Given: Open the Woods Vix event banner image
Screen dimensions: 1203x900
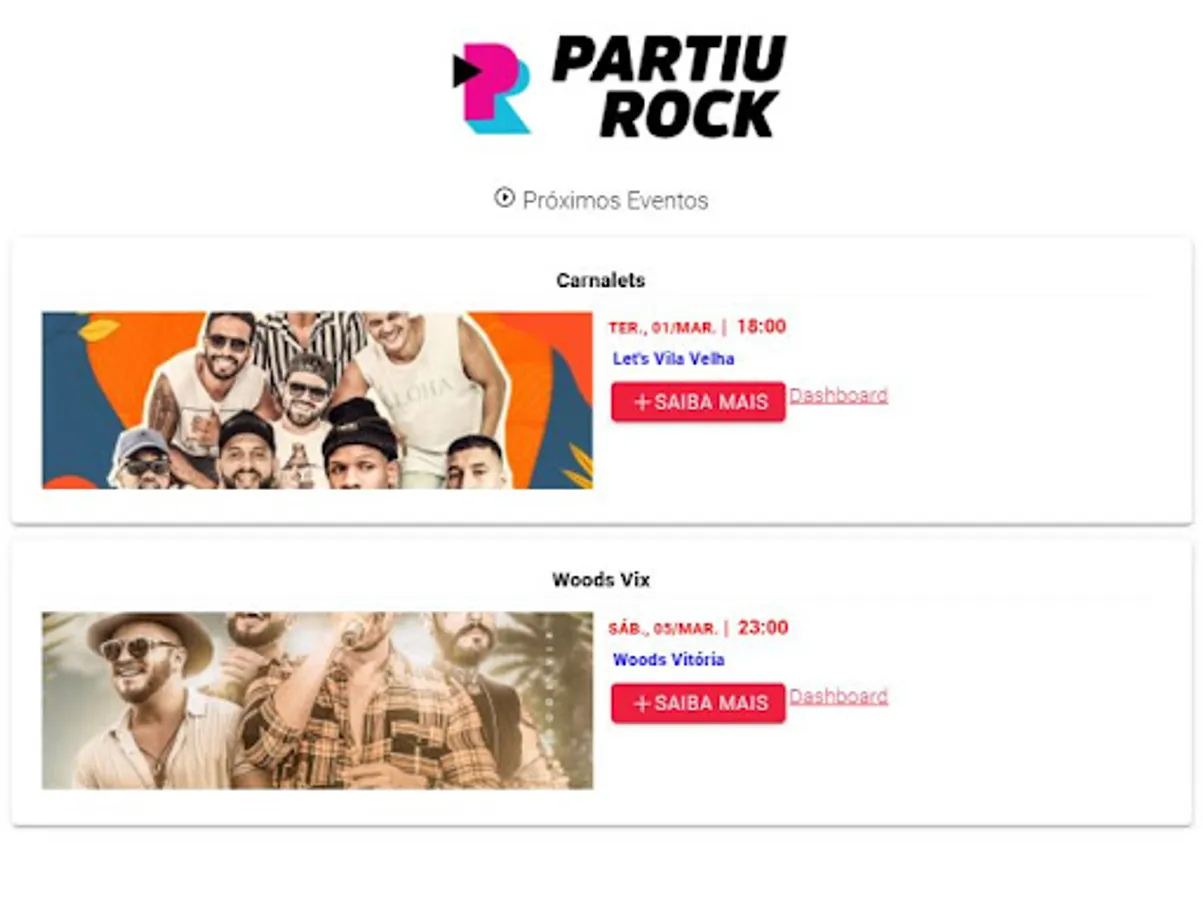Looking at the screenshot, I should point(318,700).
